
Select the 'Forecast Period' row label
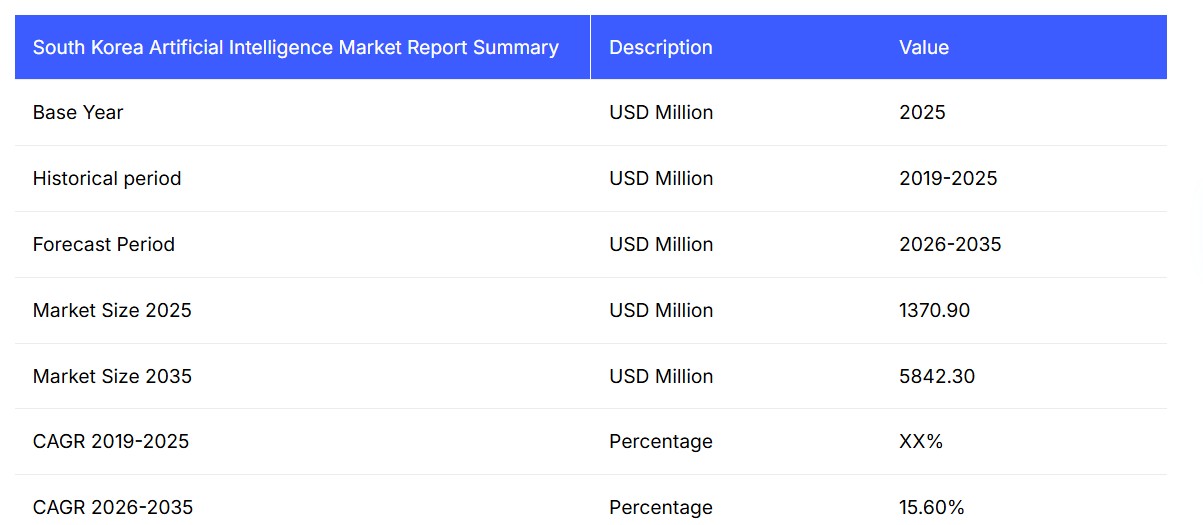click(x=104, y=244)
